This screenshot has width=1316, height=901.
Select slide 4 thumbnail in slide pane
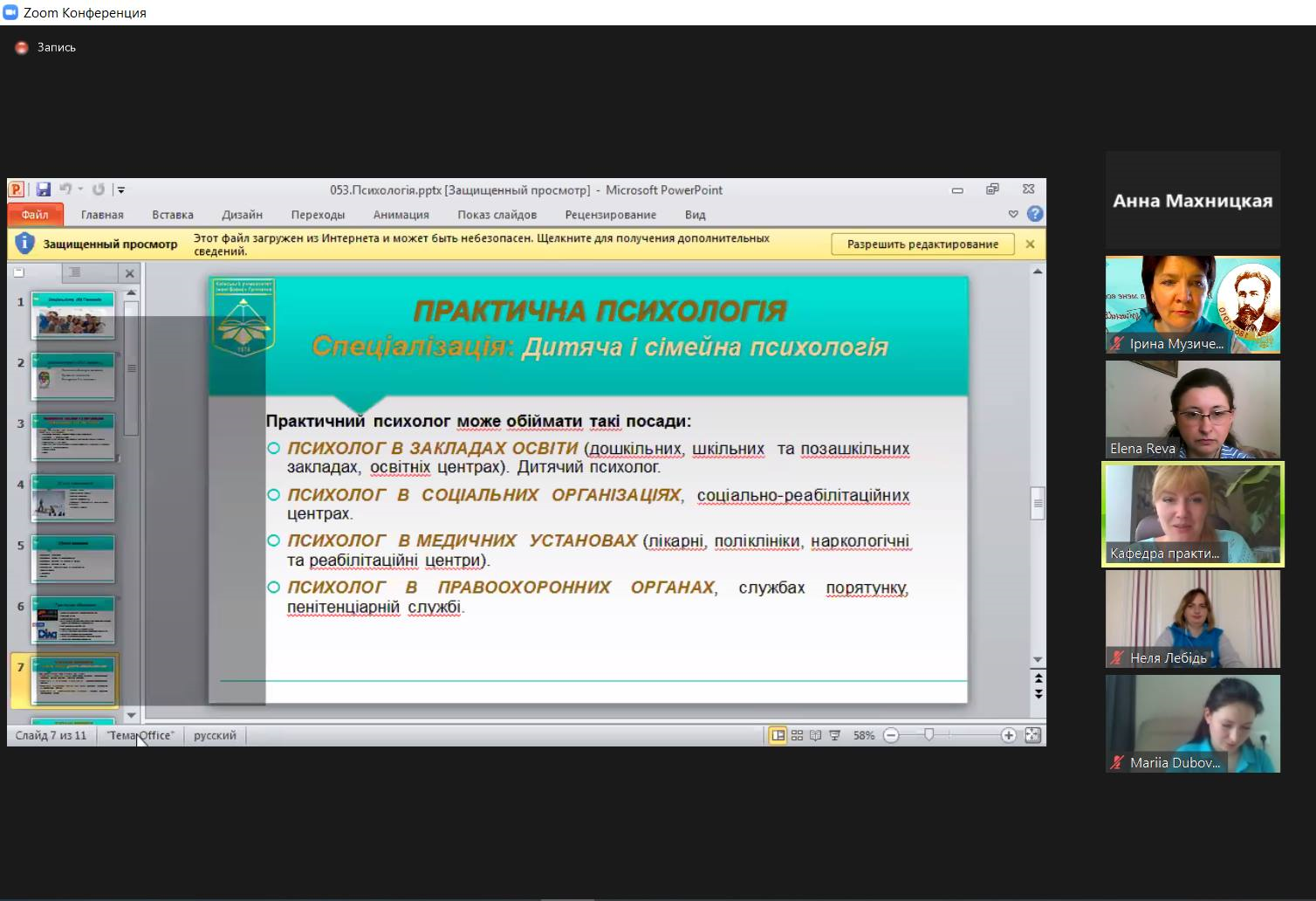[73, 498]
